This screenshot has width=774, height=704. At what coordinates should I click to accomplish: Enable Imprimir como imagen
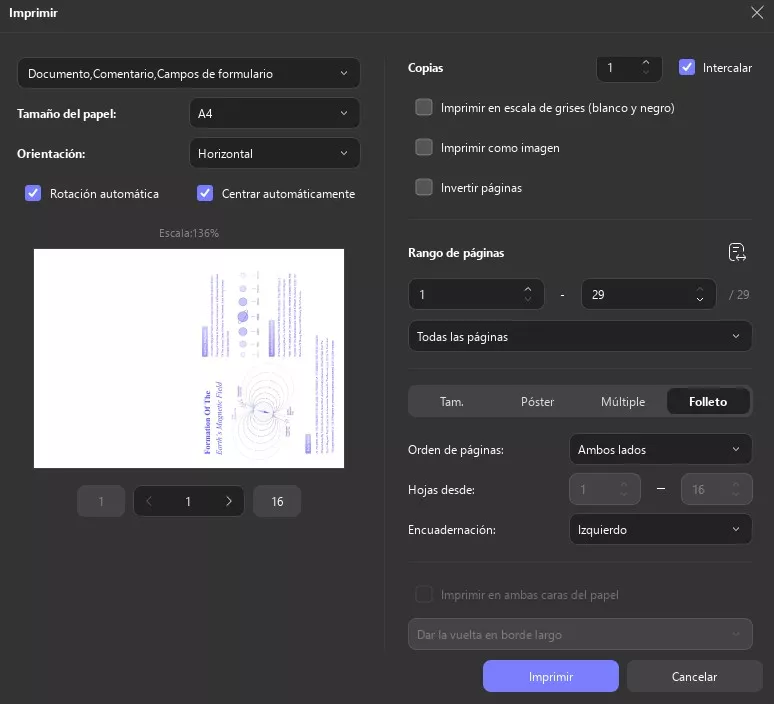point(424,147)
